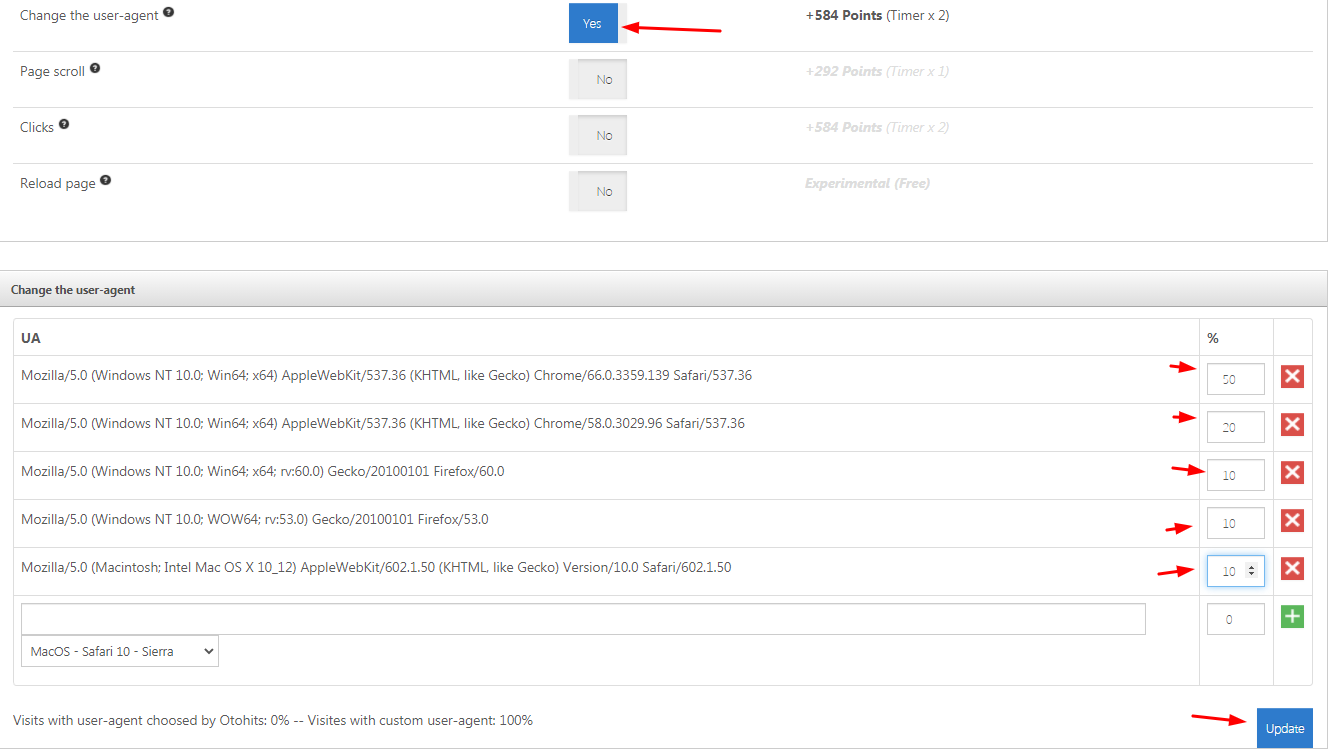This screenshot has width=1335, height=753.
Task: Focus percentage field showing 50
Action: (x=1234, y=379)
